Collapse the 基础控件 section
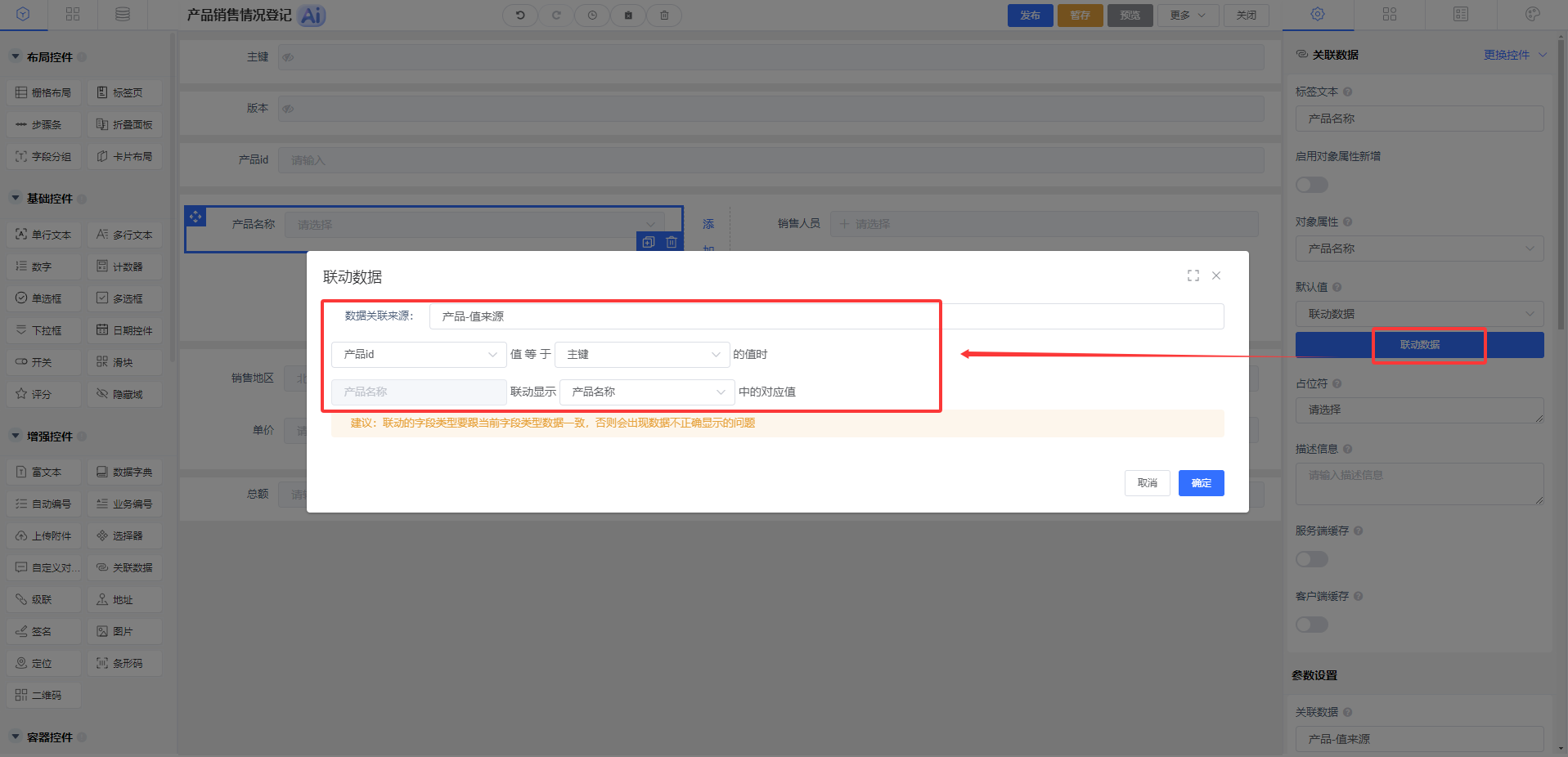The image size is (1568, 757). (16, 199)
